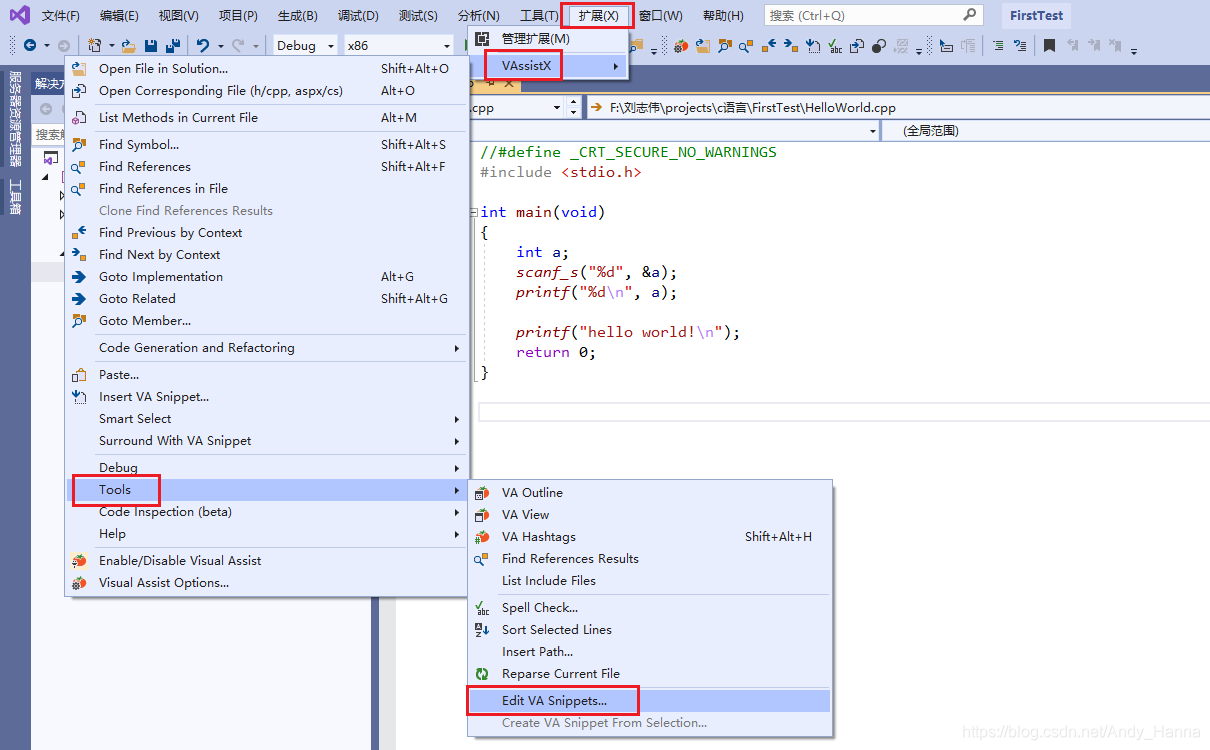Open VAssistX submenu entry

pos(548,66)
